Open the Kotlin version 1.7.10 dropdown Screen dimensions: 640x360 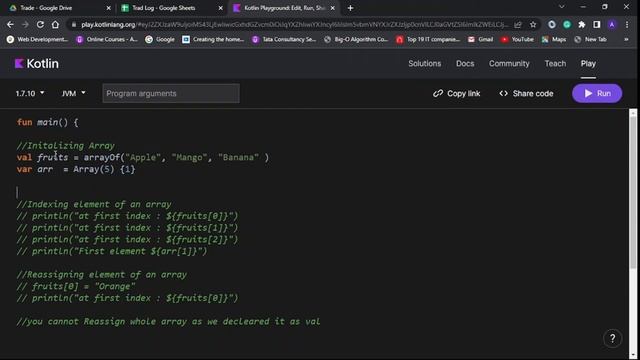30,93
